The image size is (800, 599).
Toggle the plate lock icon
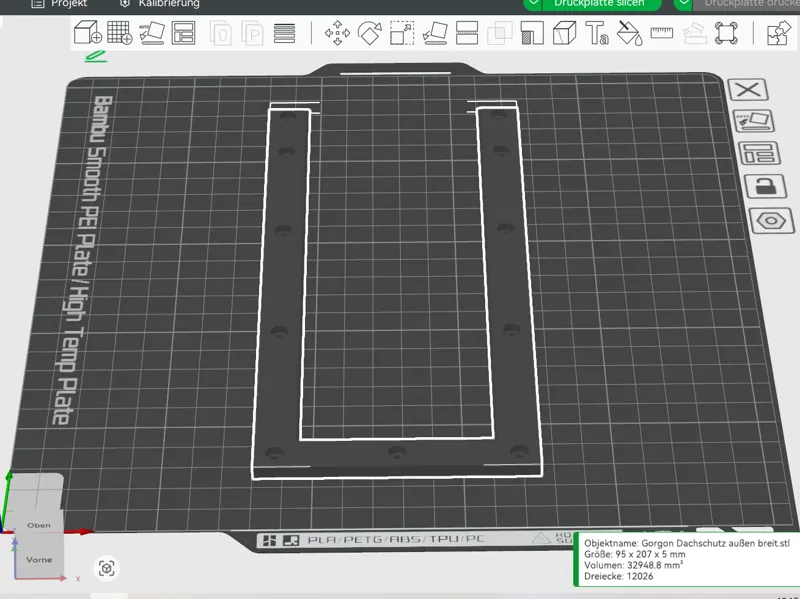coord(765,186)
